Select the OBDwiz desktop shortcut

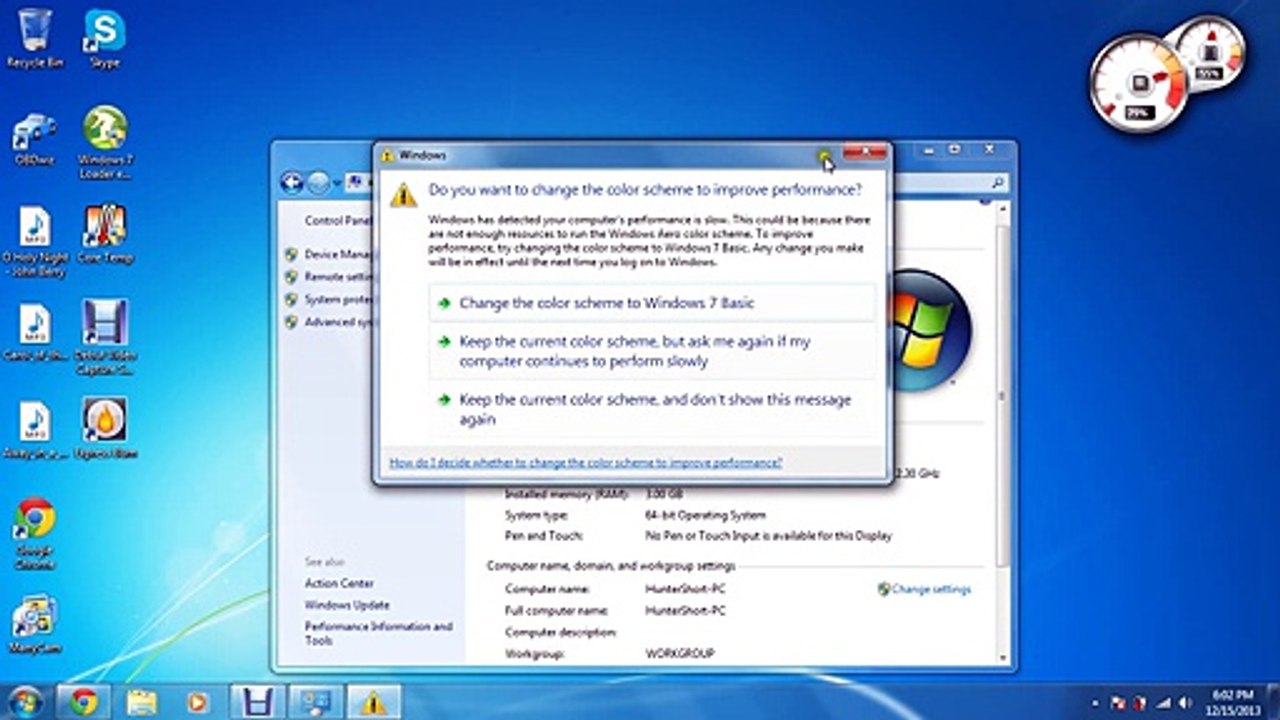click(x=35, y=138)
